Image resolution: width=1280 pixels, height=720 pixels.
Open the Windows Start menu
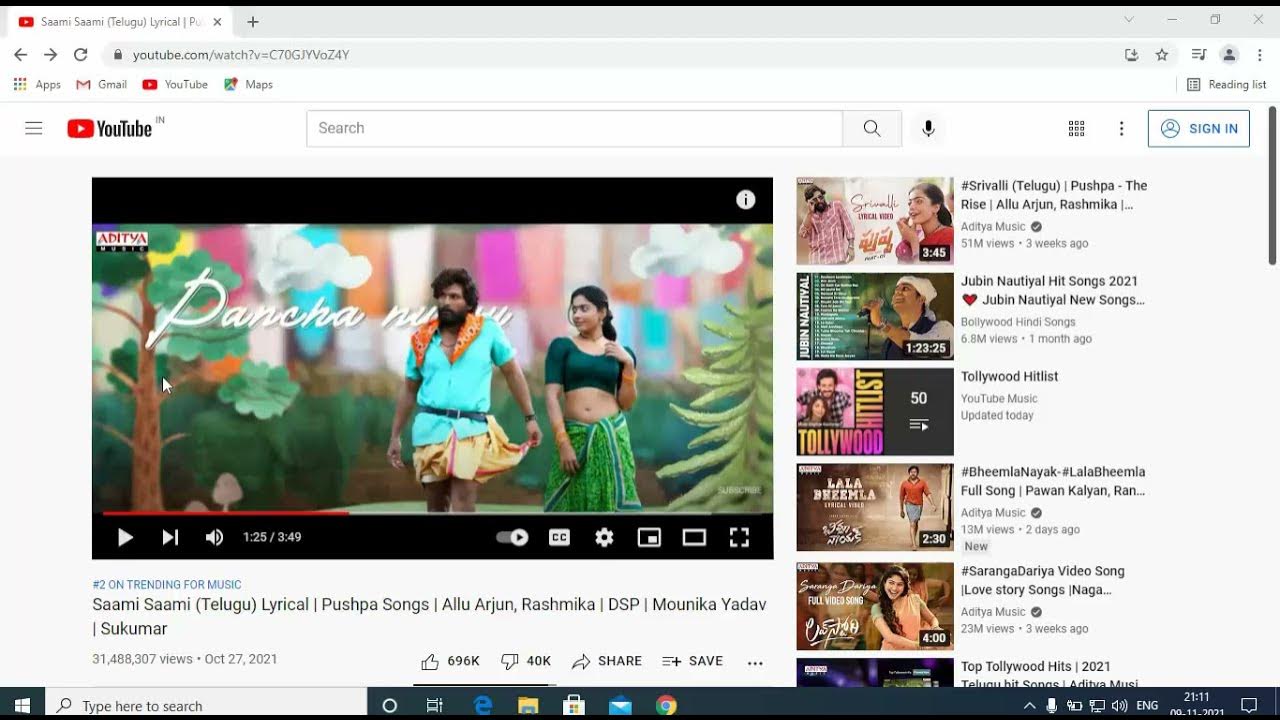pos(22,705)
